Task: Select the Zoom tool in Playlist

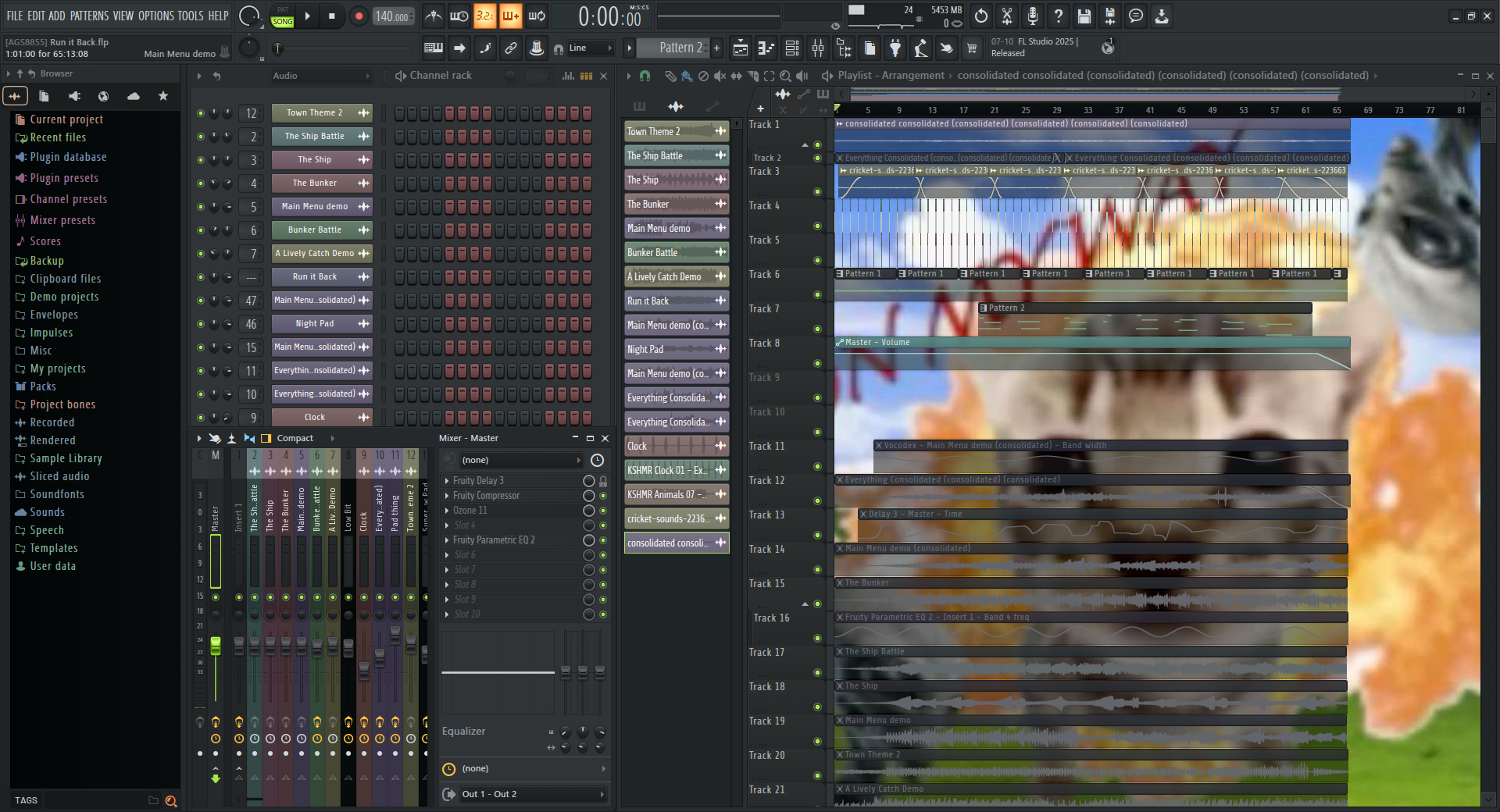Action: (786, 76)
